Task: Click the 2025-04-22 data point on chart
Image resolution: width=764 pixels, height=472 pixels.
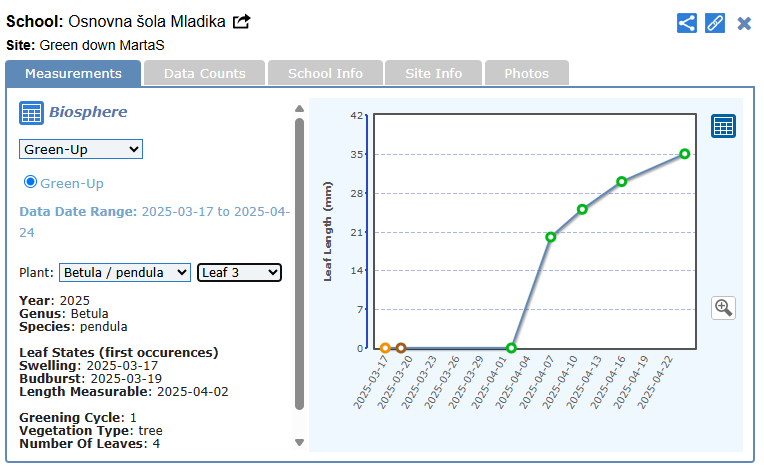Action: [685, 154]
